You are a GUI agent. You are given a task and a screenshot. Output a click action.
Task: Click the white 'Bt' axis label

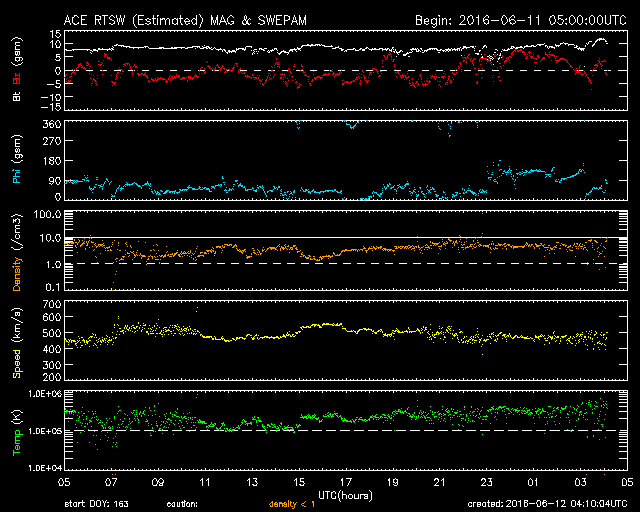pyautogui.click(x=16, y=96)
